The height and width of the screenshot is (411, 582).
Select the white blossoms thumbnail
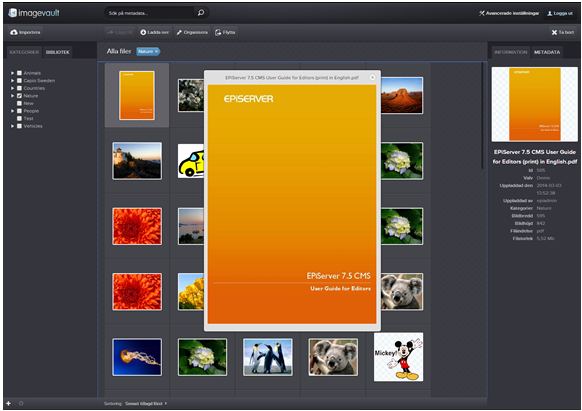(x=191, y=95)
